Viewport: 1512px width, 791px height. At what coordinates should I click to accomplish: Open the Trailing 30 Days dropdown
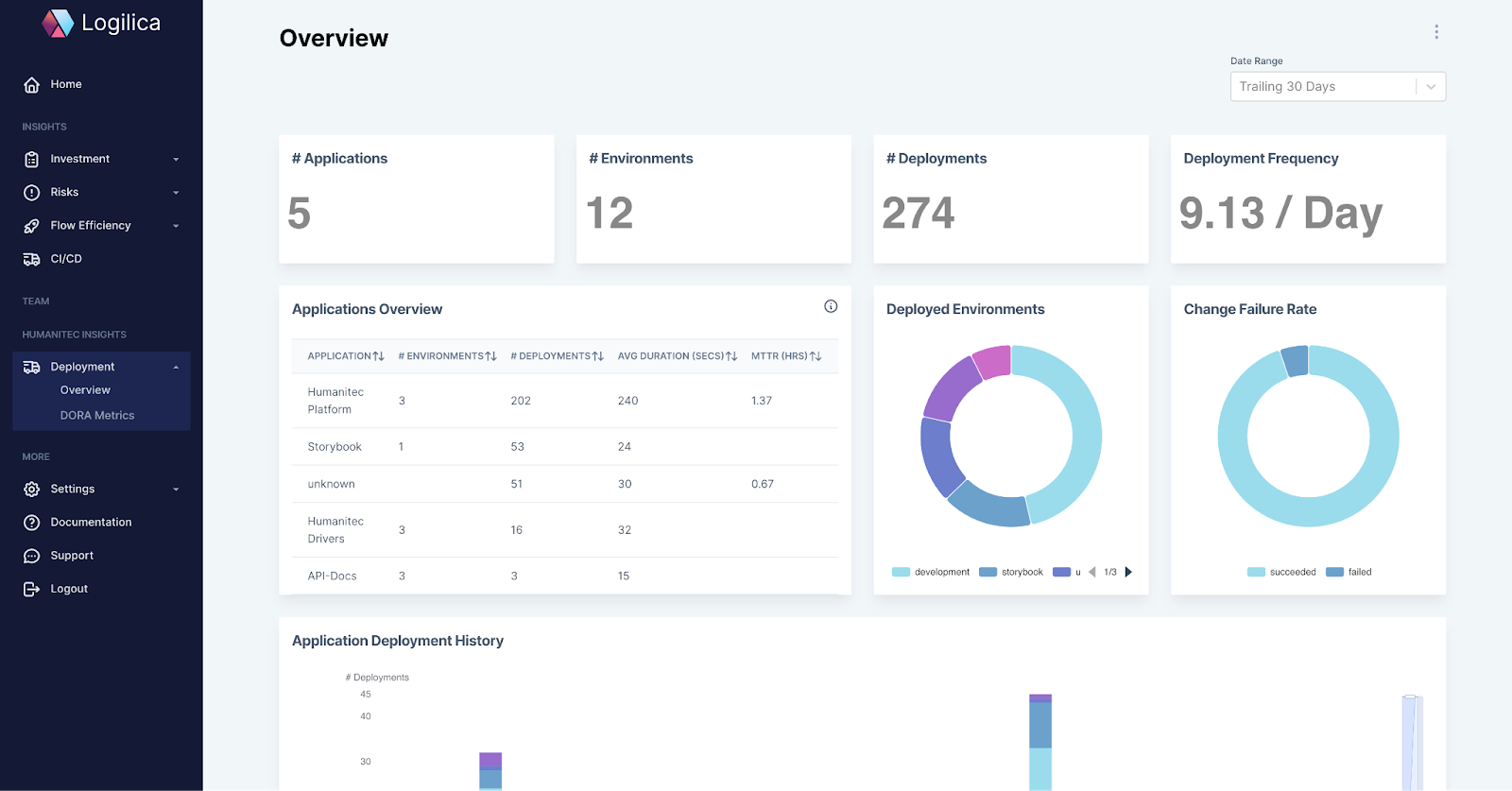point(1337,87)
